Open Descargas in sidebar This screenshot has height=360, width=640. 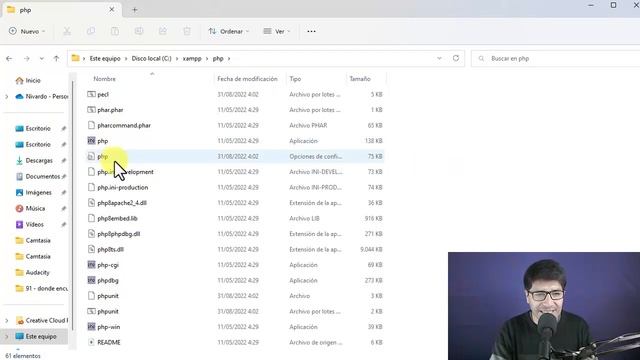[x=34, y=161]
